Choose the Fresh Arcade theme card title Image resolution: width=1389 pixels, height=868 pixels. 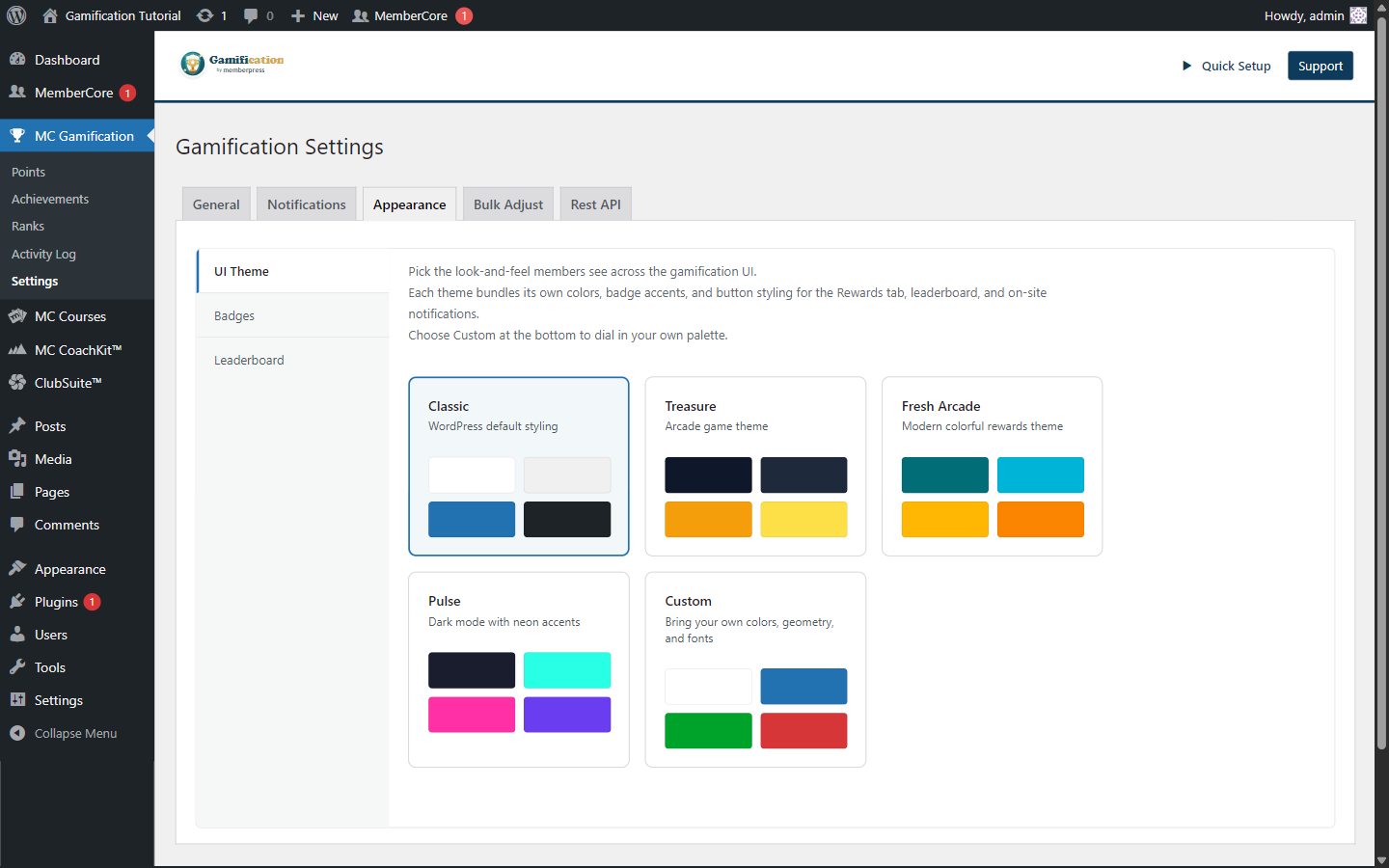(x=941, y=406)
